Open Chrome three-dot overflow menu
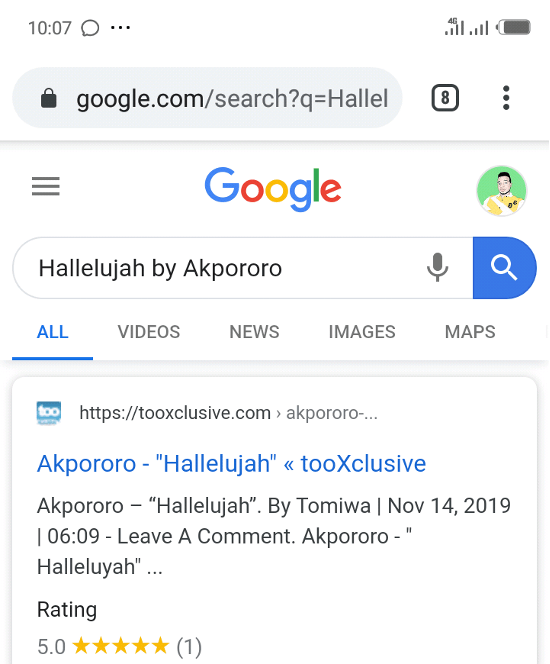Image resolution: width=550 pixels, height=664 pixels. 506,98
